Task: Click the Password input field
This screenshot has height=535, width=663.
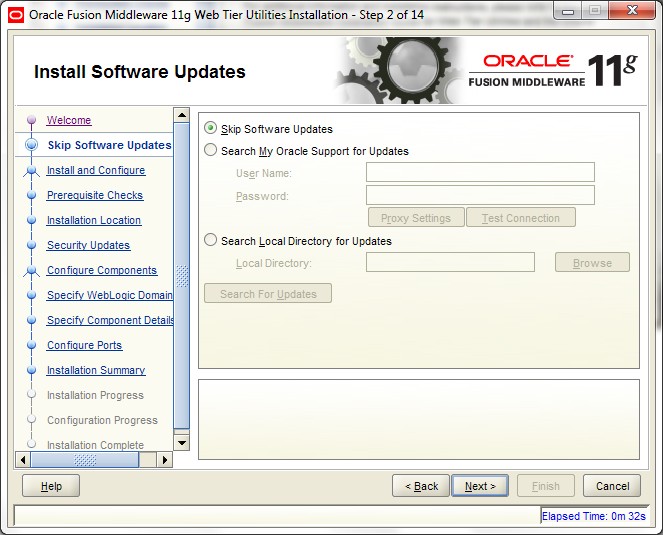Action: click(x=480, y=195)
